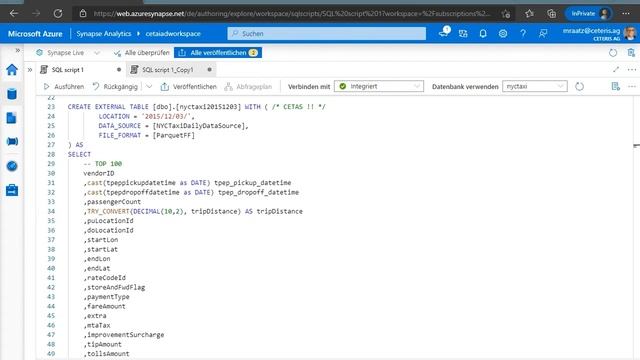Open the Monitor hub gauge icon
Image resolution: width=640 pixels, height=360 pixels.
pos(12,166)
